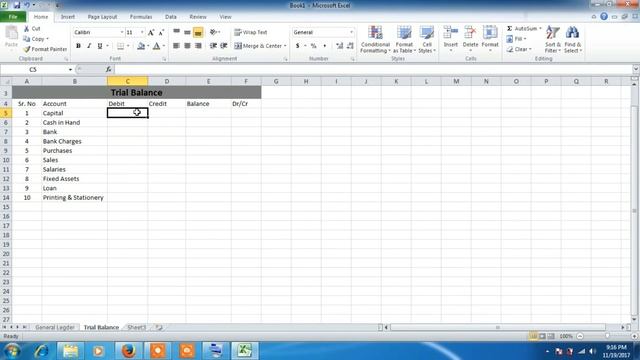Image resolution: width=640 pixels, height=360 pixels.
Task: Click the Format cells icon
Action: coord(490,32)
